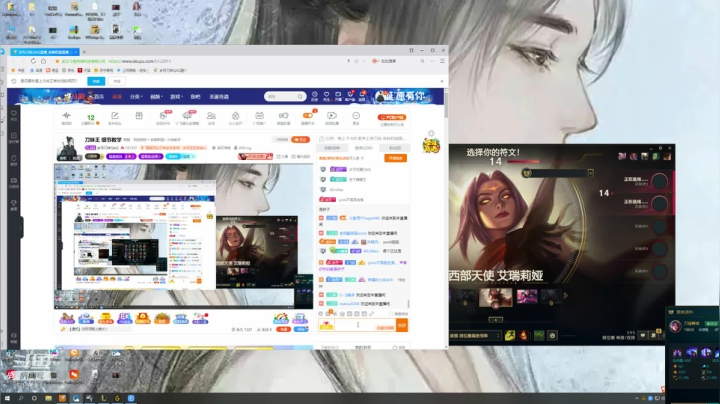Expand the 视频 dropdown in Douyu nav
The height and width of the screenshot is (404, 720).
point(156,97)
